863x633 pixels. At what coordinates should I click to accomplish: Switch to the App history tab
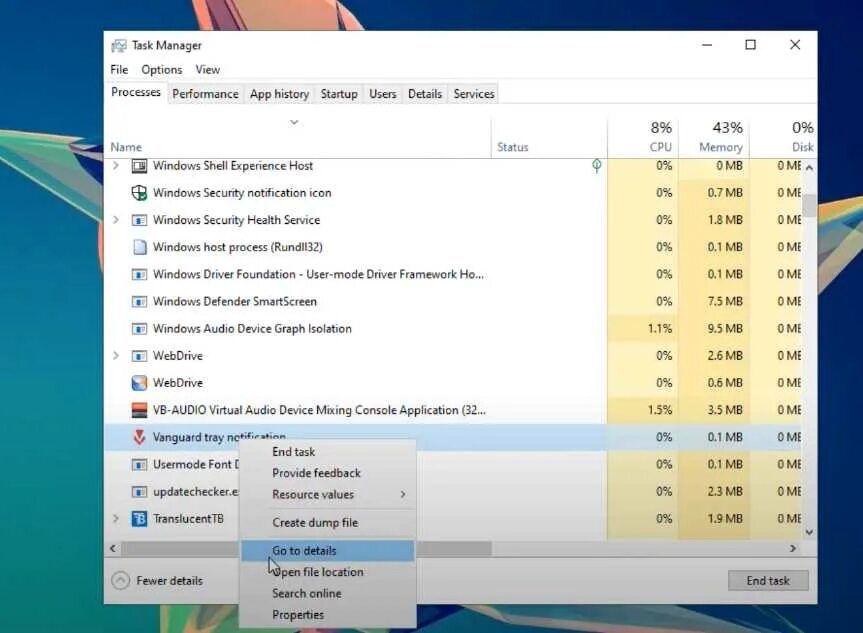click(279, 94)
